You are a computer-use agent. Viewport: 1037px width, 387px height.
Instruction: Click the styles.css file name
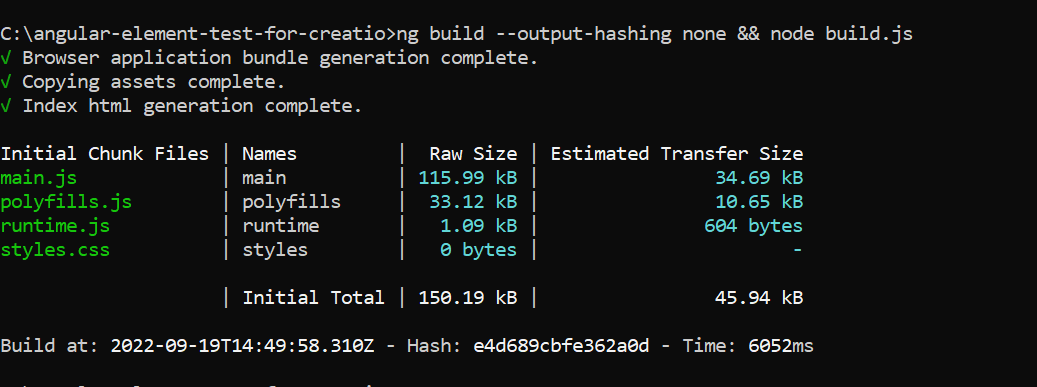coord(55,250)
